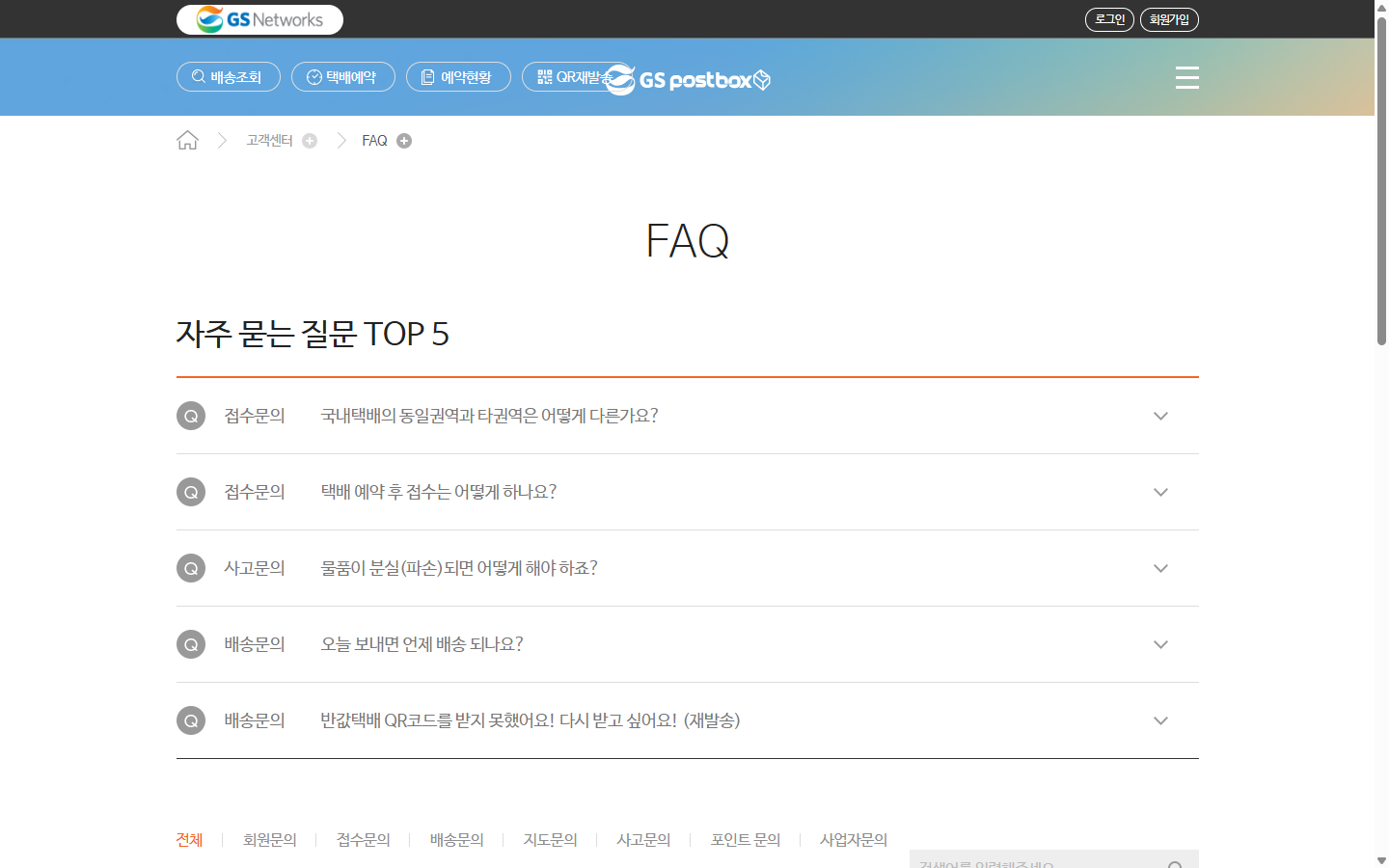Click question text 국내택배의 동일권역과 타권역은 어떻게 다른가요?
The image size is (1389, 868).
tap(489, 416)
